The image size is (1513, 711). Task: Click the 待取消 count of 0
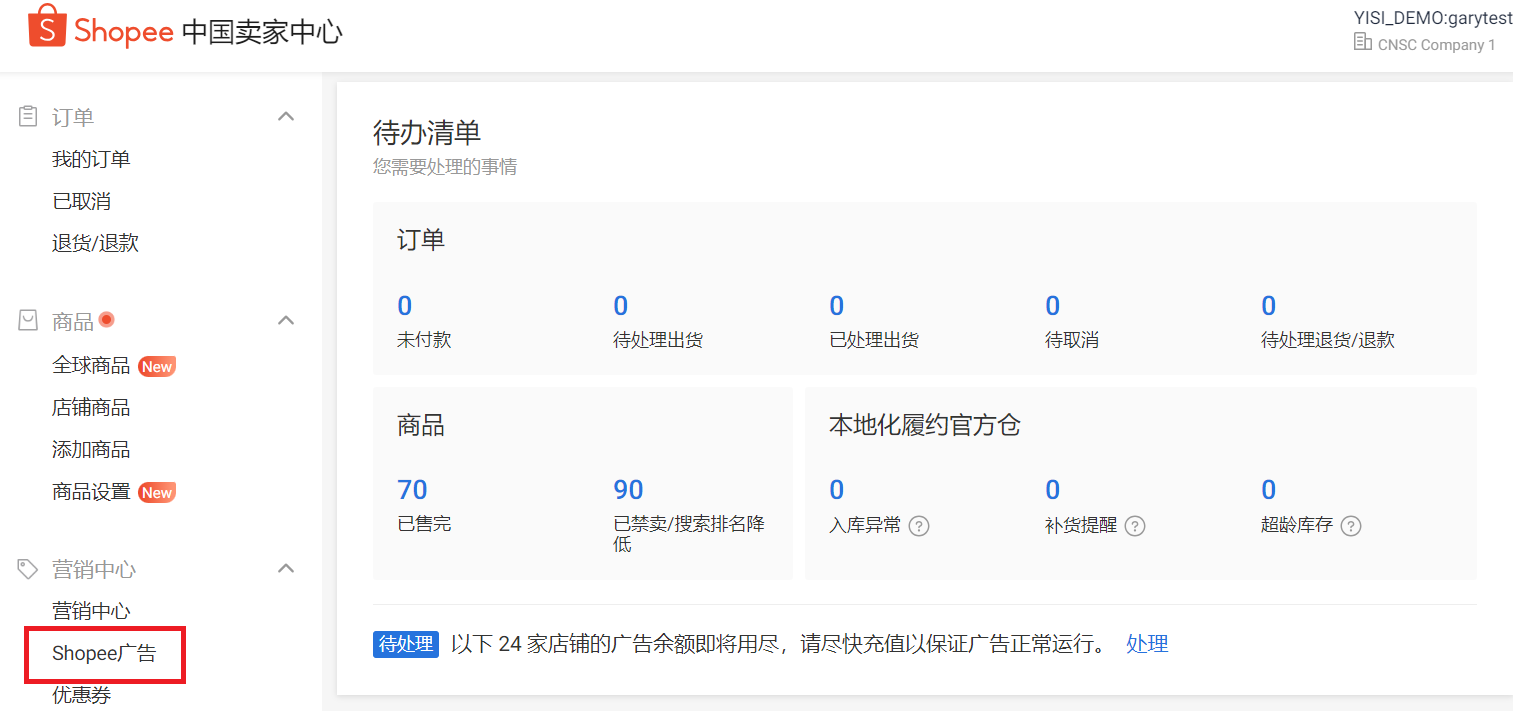point(1053,305)
